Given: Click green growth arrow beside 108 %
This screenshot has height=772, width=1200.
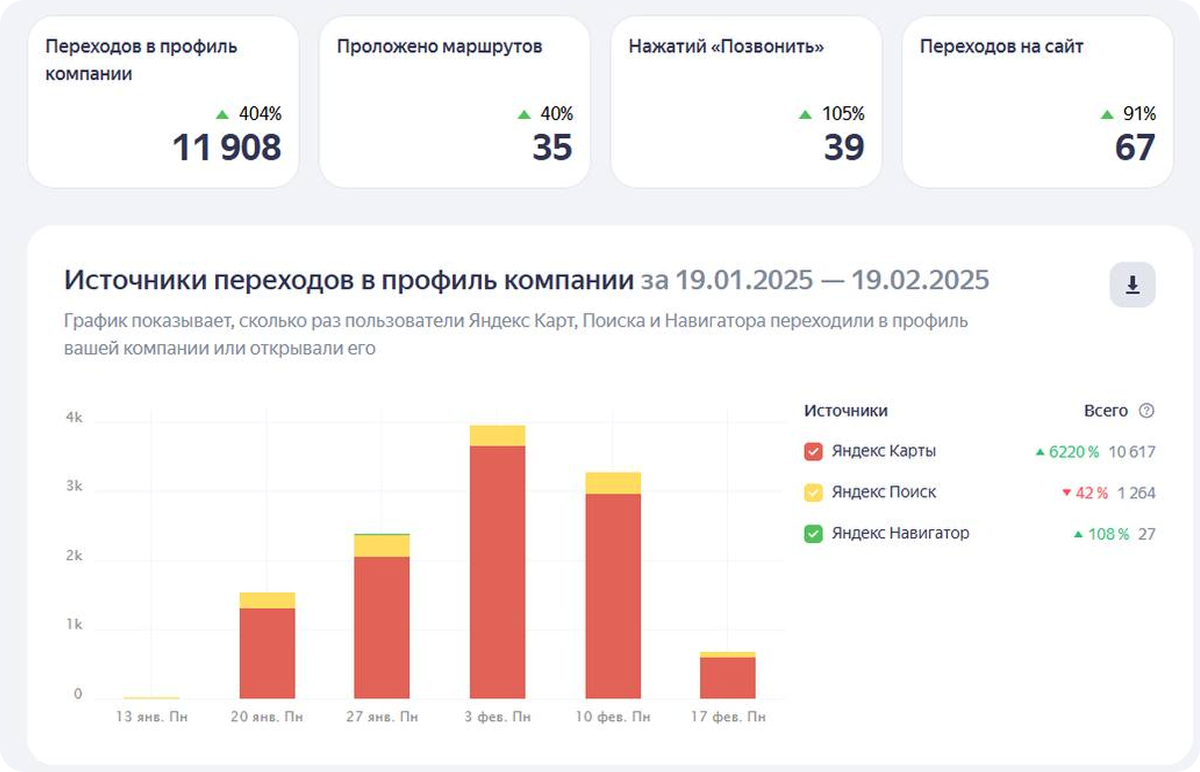Looking at the screenshot, I should [x=1078, y=535].
